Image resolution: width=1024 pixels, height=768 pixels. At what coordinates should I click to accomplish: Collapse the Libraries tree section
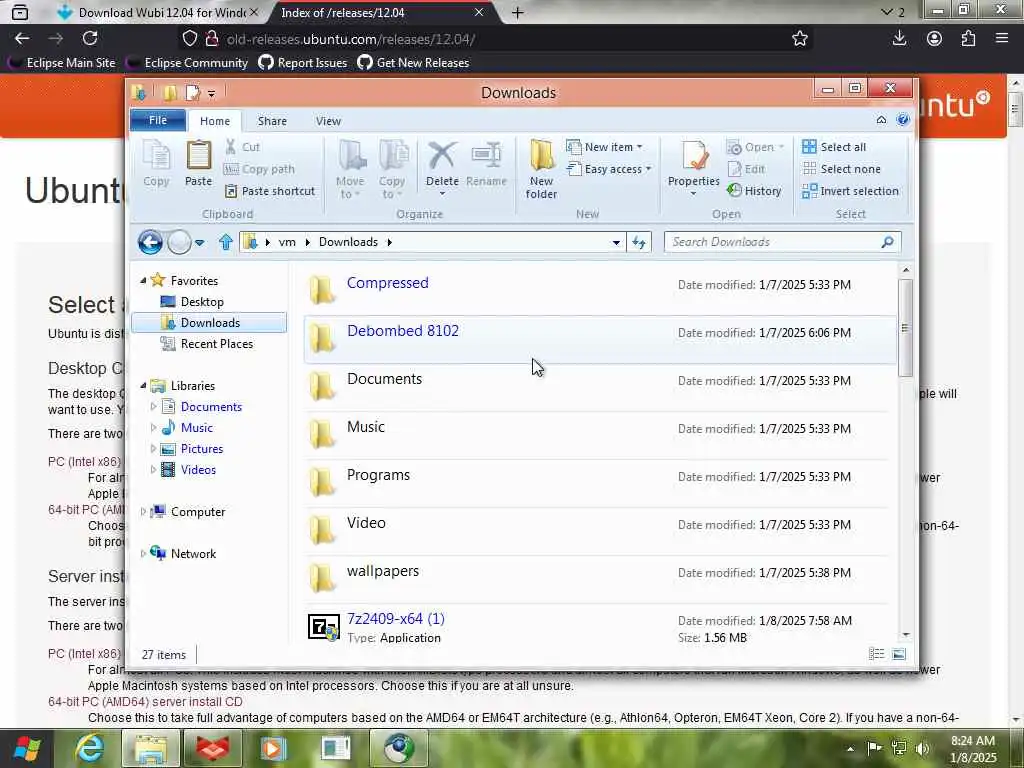click(x=144, y=385)
